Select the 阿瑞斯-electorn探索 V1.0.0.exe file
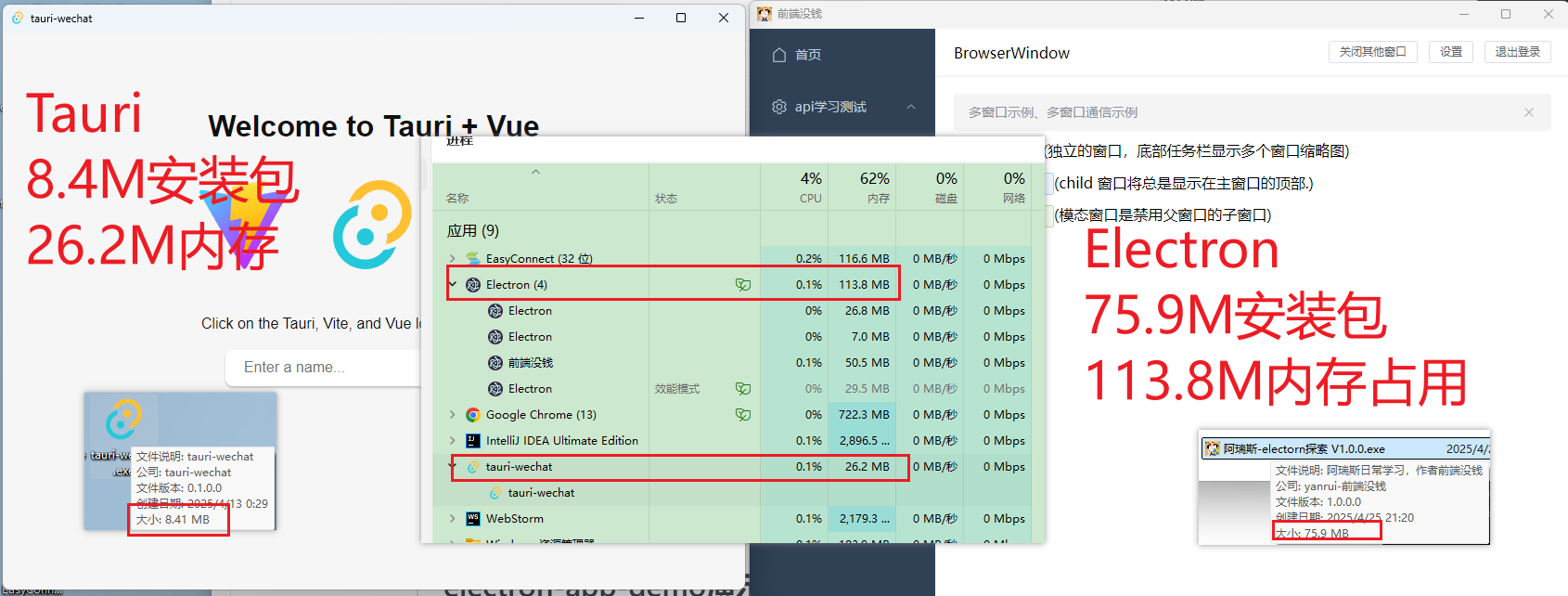Viewport: 1568px width, 596px height. point(1344,448)
